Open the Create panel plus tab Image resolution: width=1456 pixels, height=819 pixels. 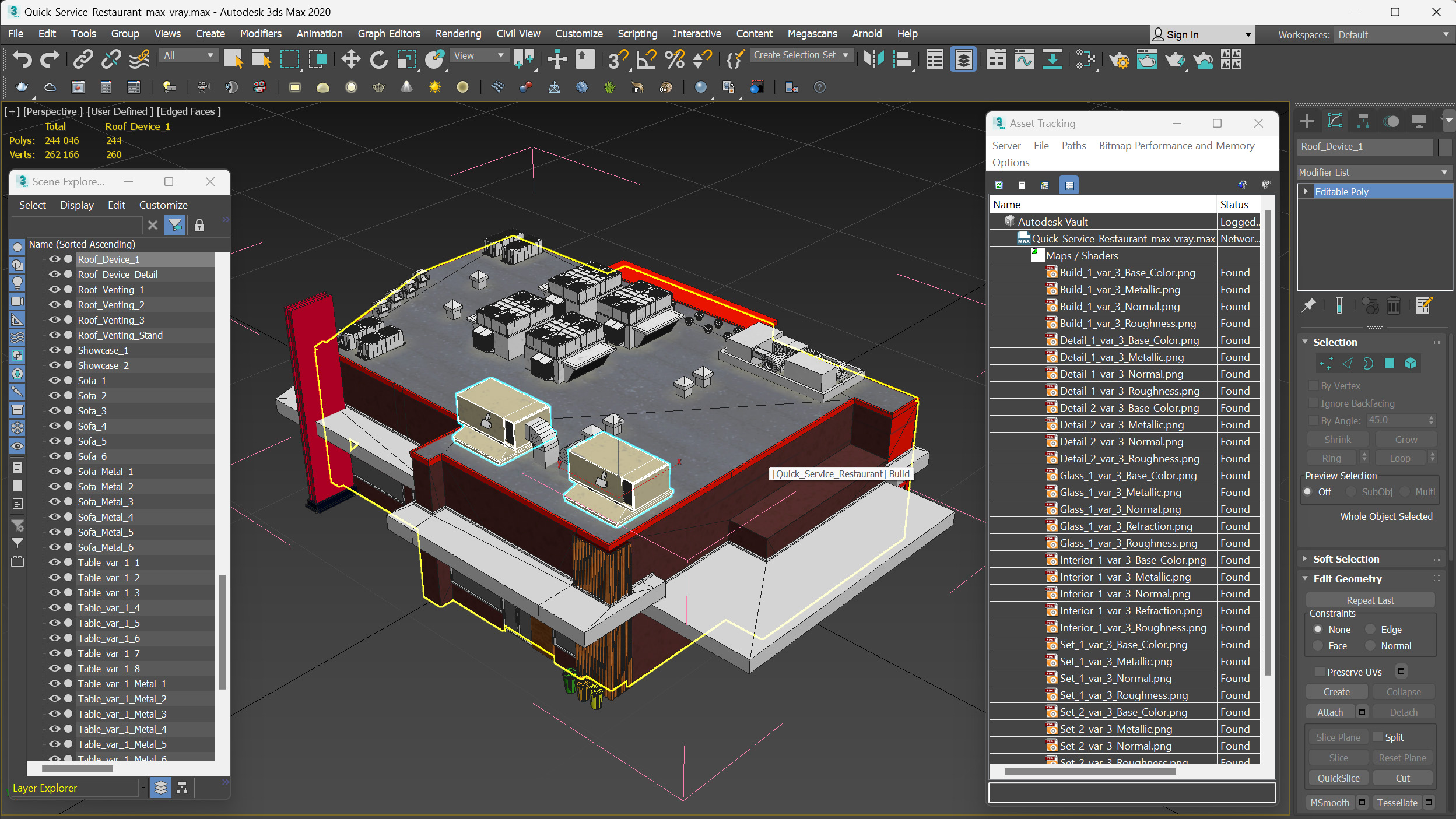(1307, 121)
